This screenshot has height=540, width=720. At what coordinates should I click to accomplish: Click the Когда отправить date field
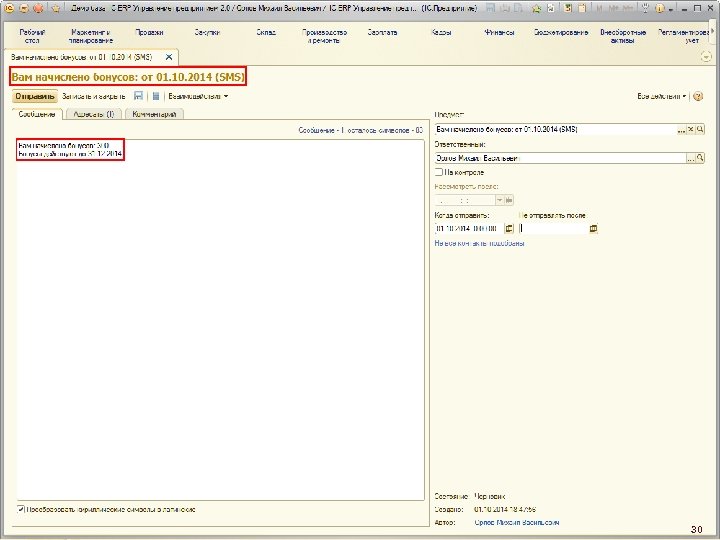click(x=469, y=228)
